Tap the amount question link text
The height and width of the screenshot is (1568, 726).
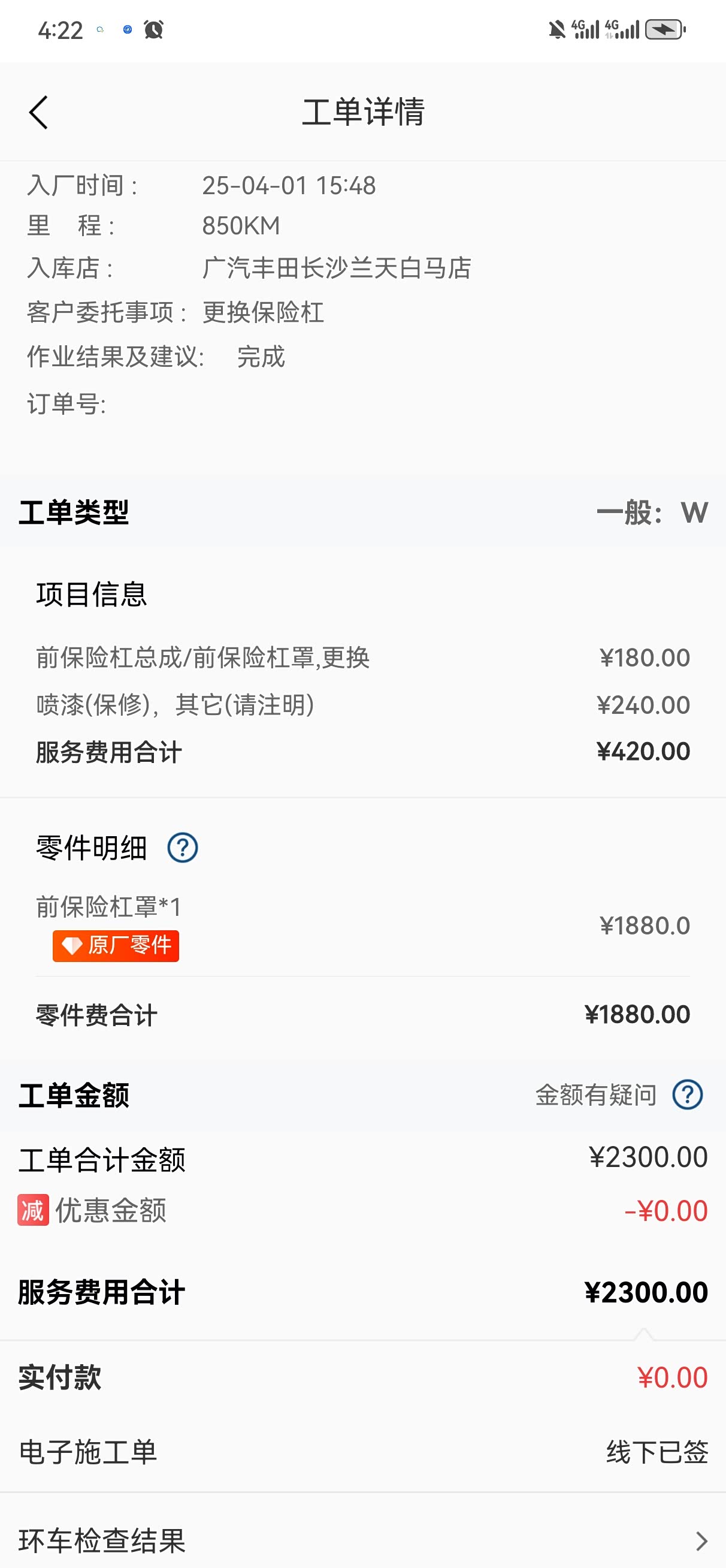point(596,1094)
